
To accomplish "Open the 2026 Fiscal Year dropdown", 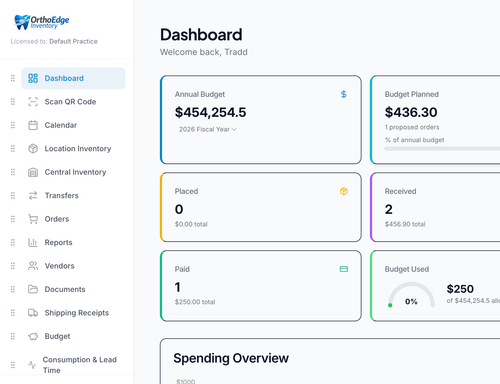I will (208, 129).
